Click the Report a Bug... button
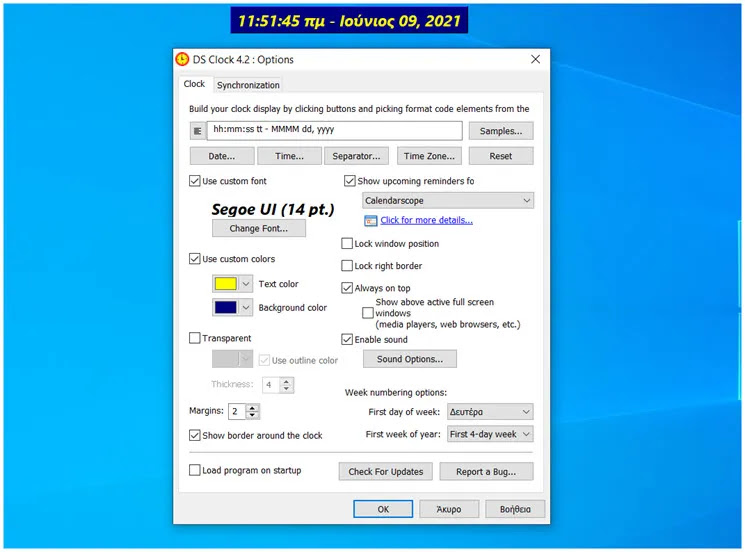Viewport: 745px width, 552px height. (486, 472)
